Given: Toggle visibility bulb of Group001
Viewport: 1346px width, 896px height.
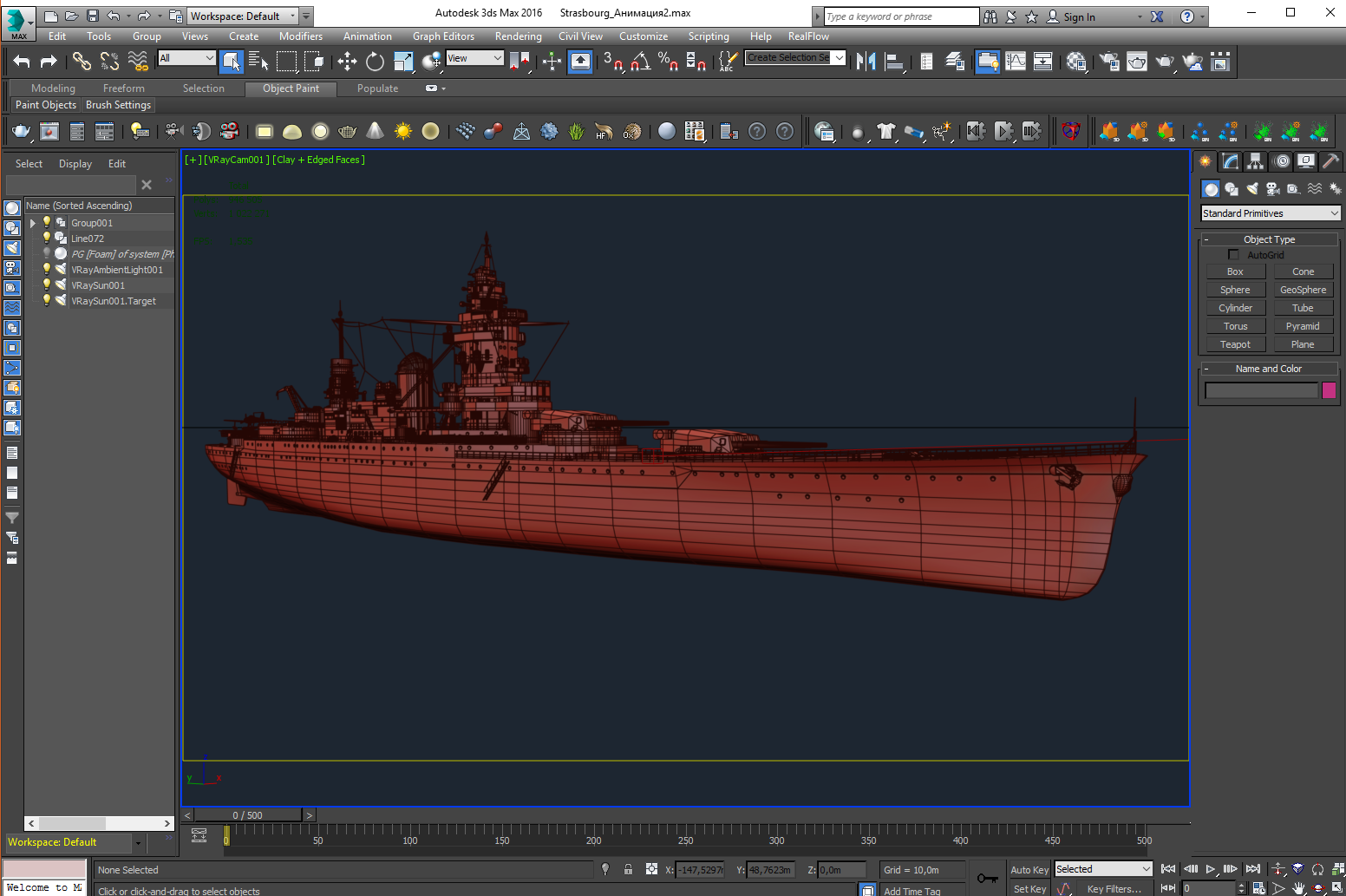Looking at the screenshot, I should pos(47,222).
